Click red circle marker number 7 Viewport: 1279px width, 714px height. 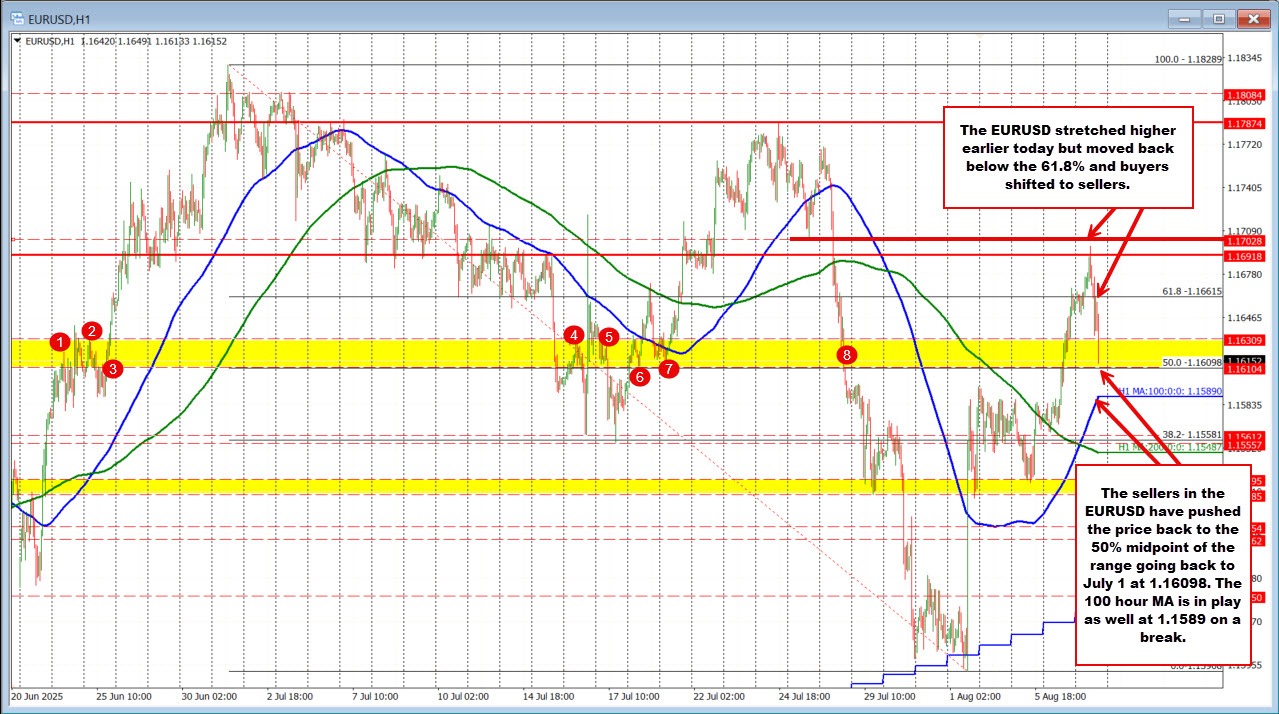(x=669, y=368)
